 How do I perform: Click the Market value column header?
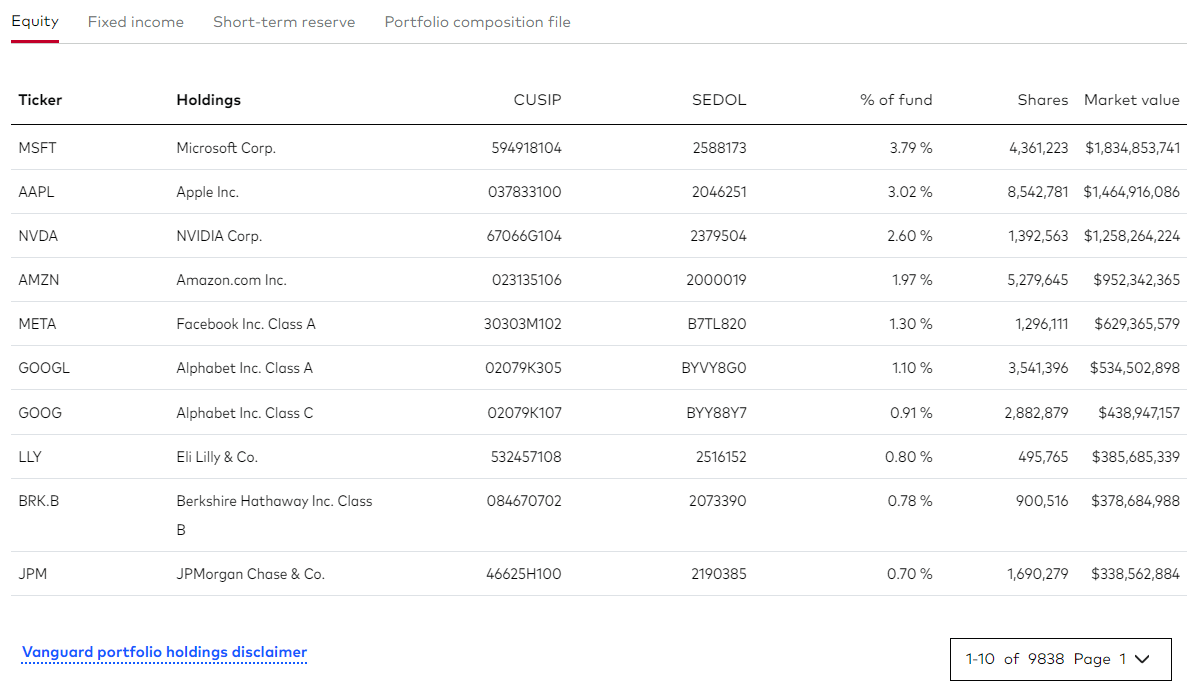[x=1131, y=100]
